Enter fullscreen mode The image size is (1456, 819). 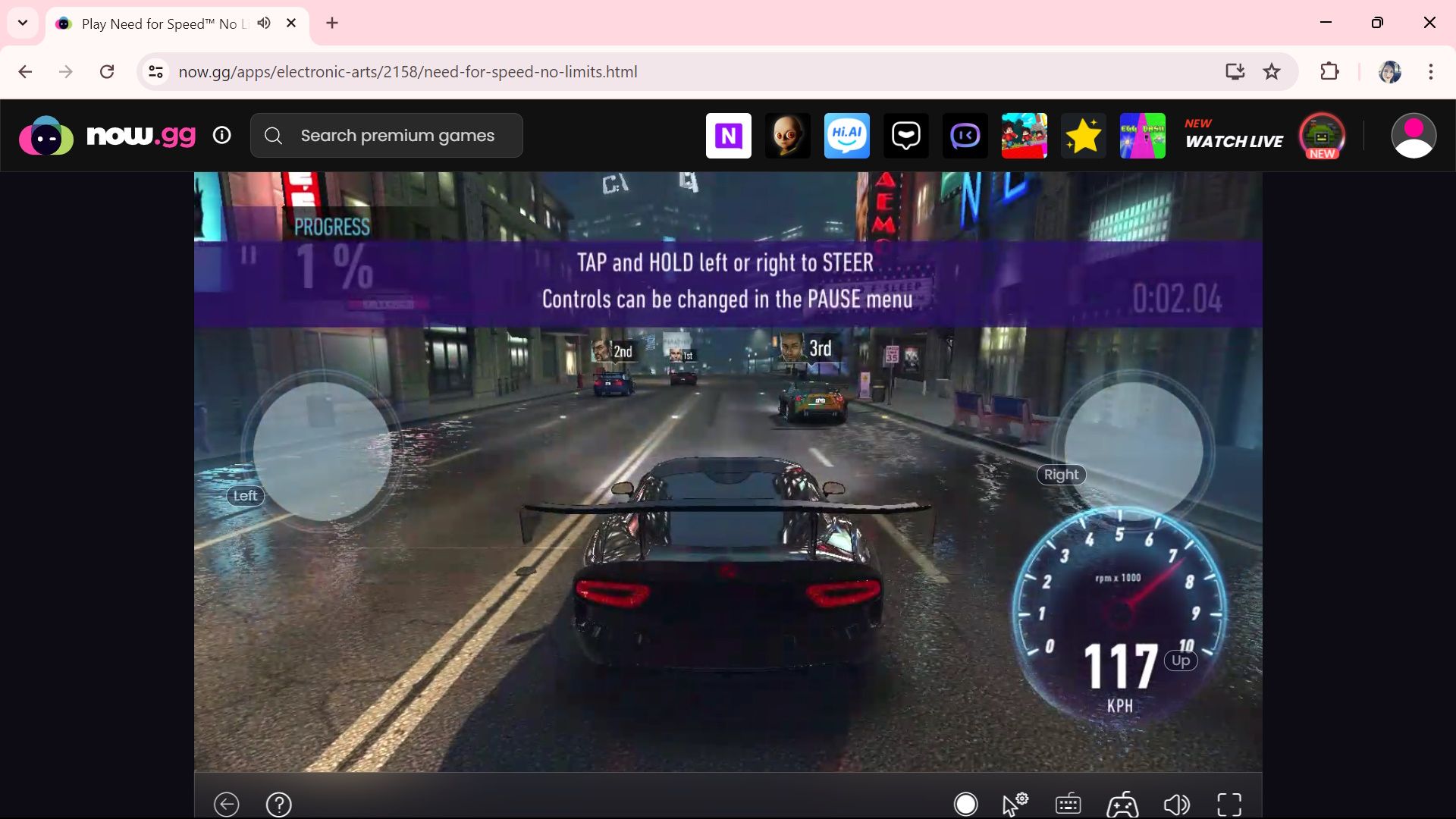(x=1229, y=804)
